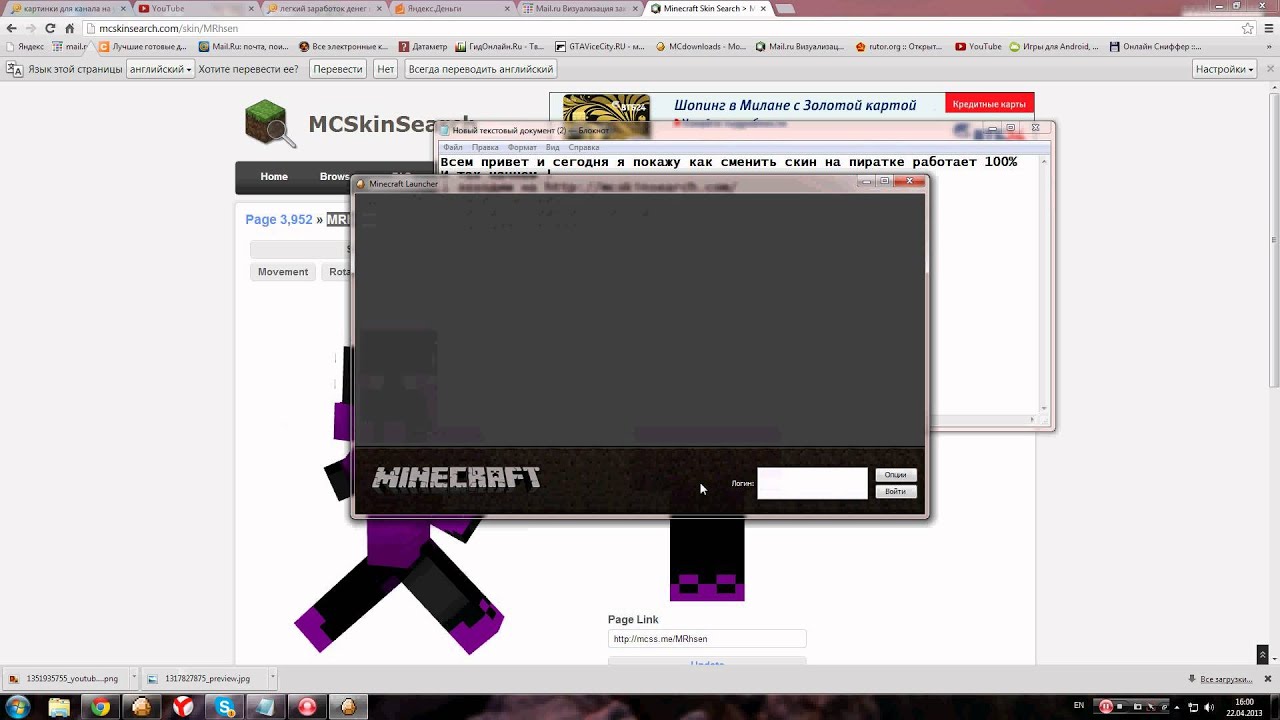
Task: Open Вид menu in Notepad
Action: point(552,147)
